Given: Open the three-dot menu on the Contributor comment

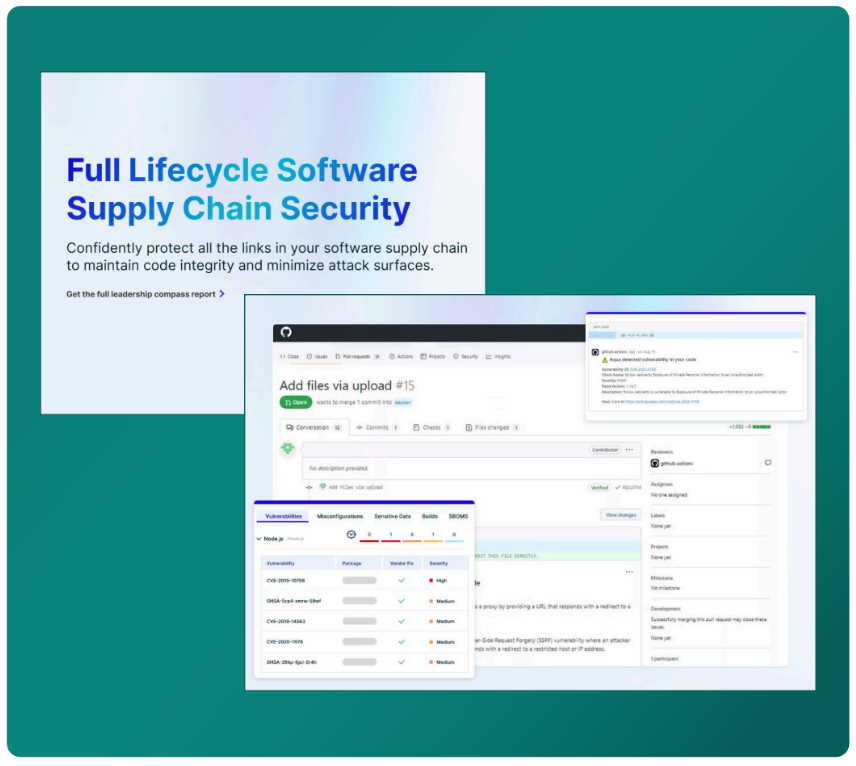Looking at the screenshot, I should click(x=629, y=450).
